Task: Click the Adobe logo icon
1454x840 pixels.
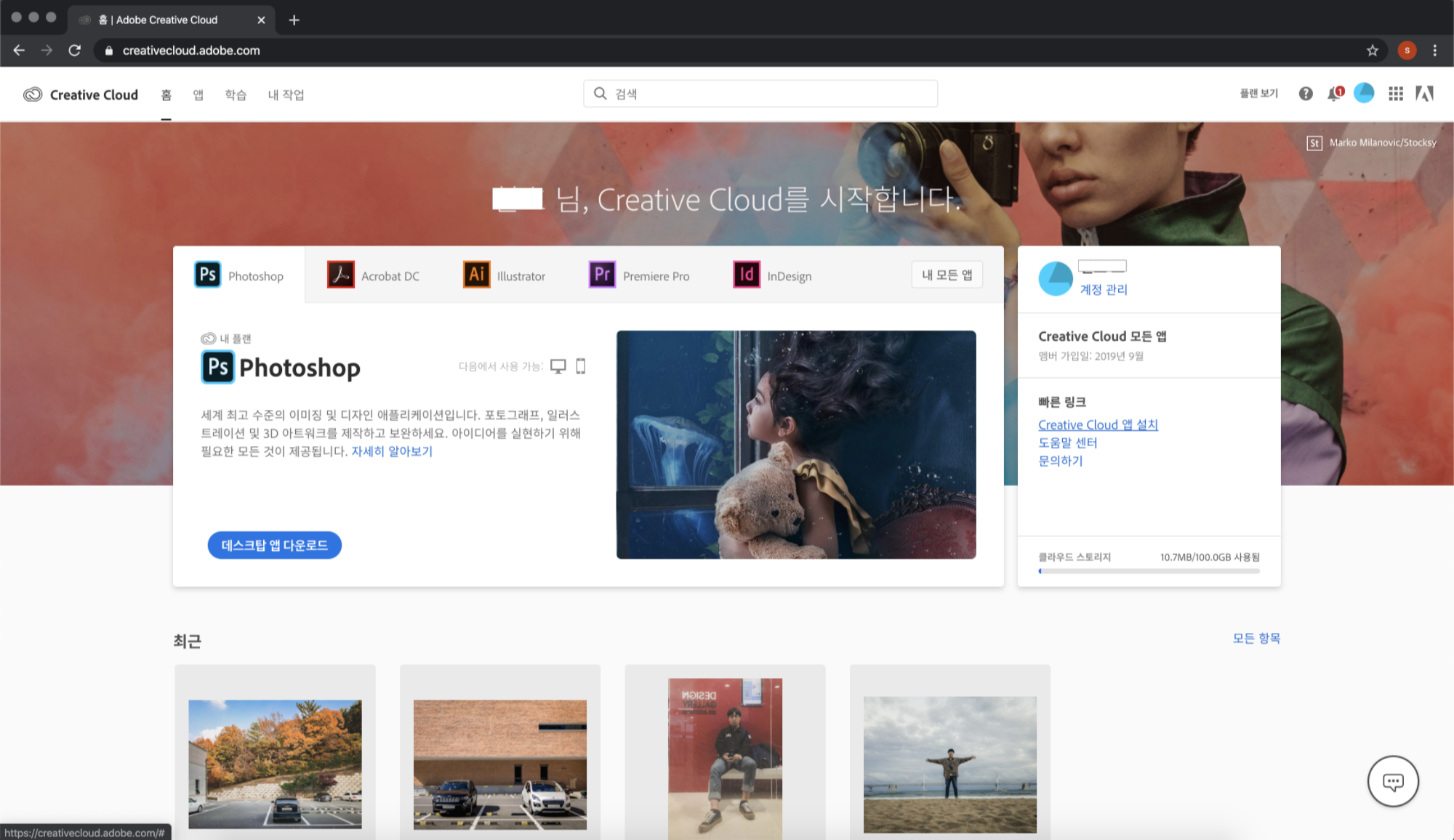Action: (1425, 94)
